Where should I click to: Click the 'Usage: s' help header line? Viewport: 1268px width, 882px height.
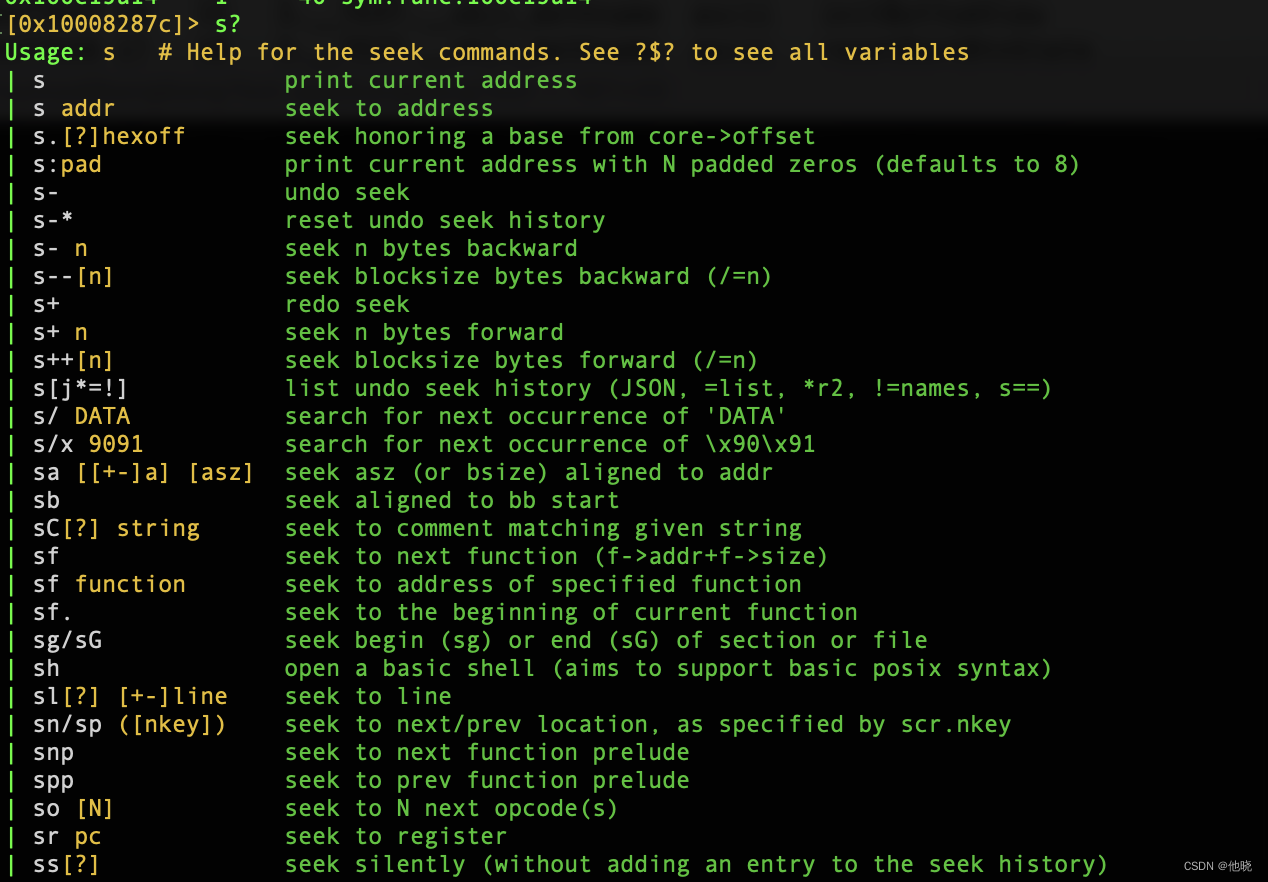click(x=60, y=52)
